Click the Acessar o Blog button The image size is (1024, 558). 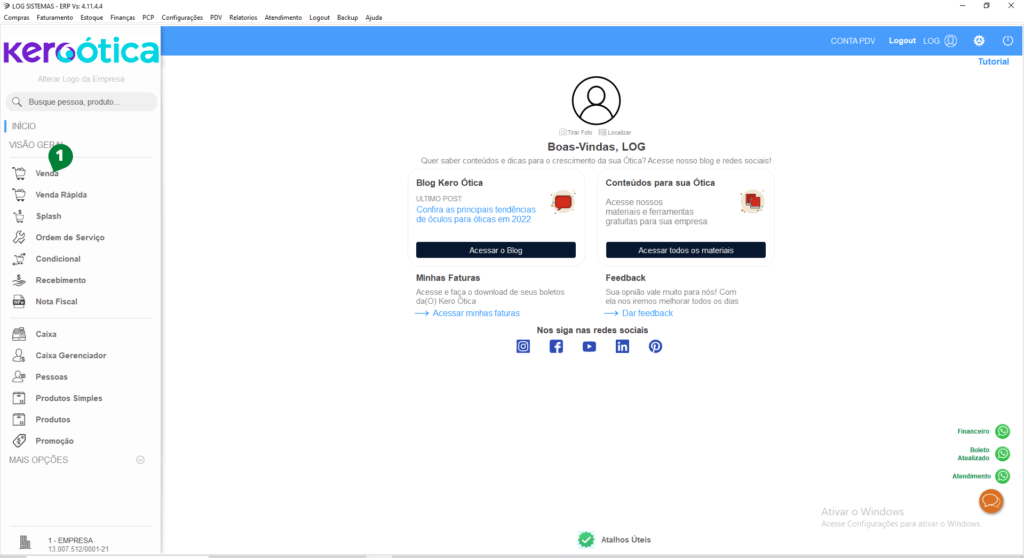[x=496, y=250]
